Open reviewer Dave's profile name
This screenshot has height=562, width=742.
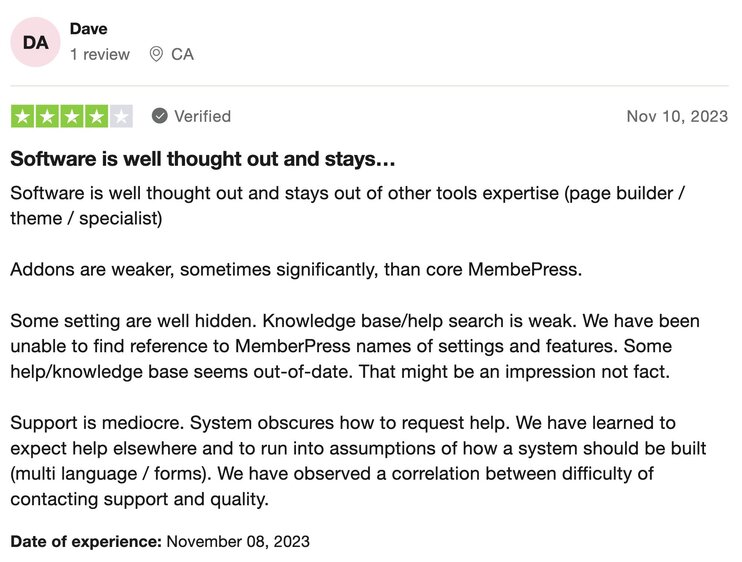[x=89, y=29]
